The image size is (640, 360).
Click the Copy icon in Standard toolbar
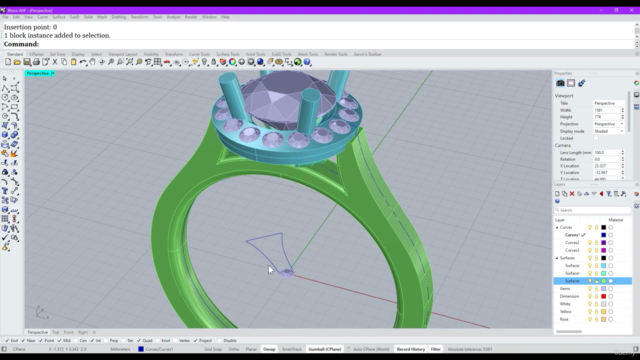pos(64,62)
